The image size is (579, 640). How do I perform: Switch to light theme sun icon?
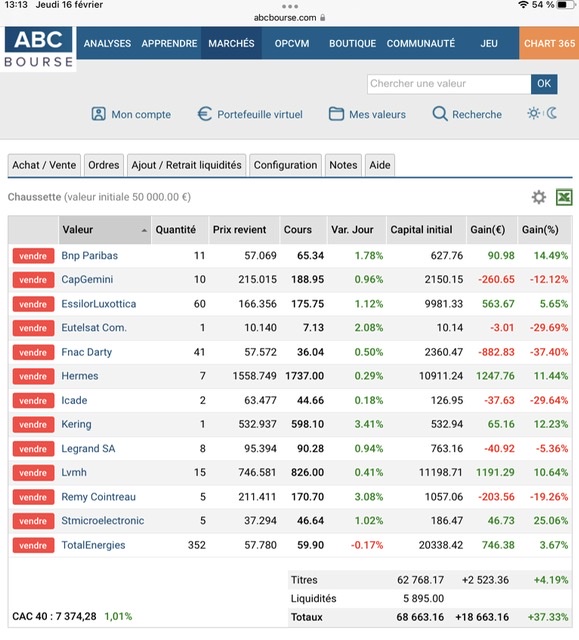click(533, 113)
